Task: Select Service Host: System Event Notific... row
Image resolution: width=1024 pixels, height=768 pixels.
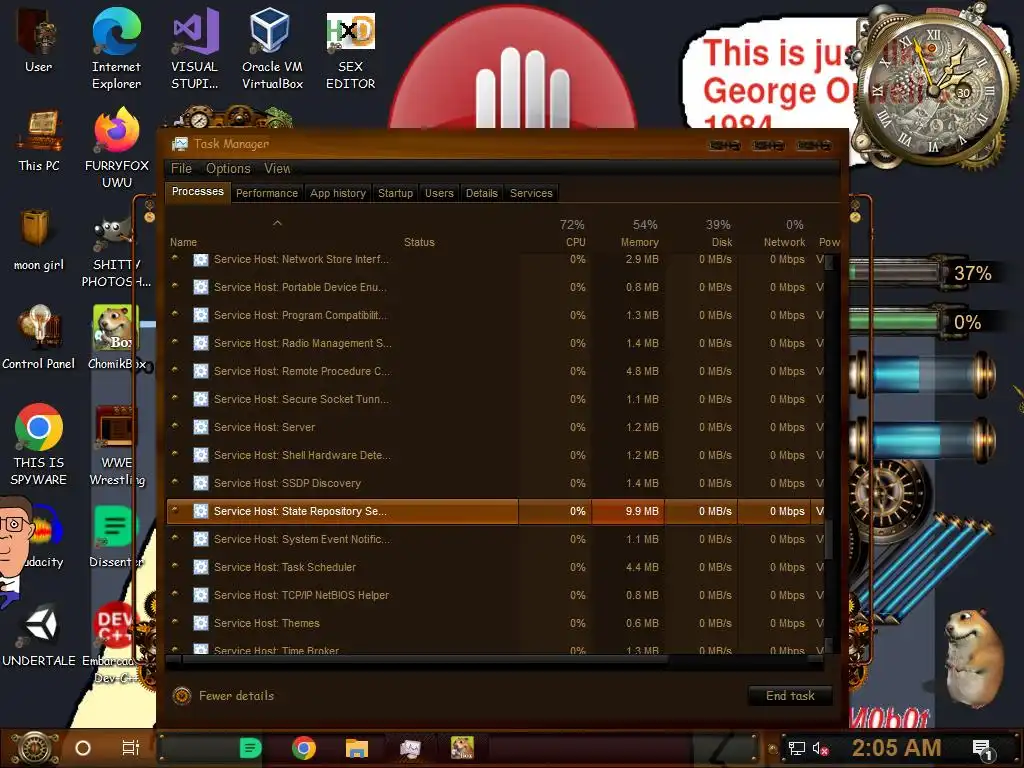Action: 494,539
